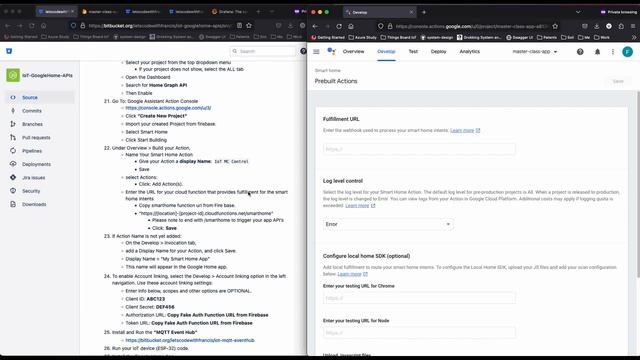Open iot-mqtt-eventhub Bitbucket link

[190, 340]
